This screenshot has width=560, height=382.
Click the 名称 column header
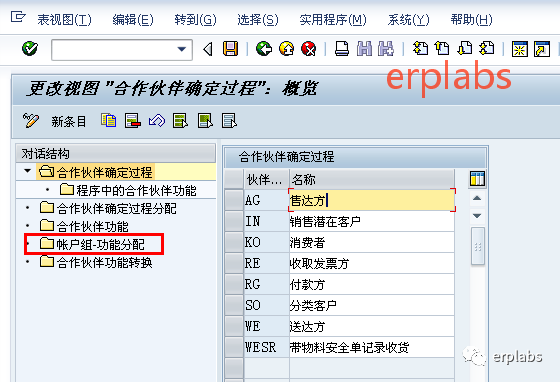[372, 179]
